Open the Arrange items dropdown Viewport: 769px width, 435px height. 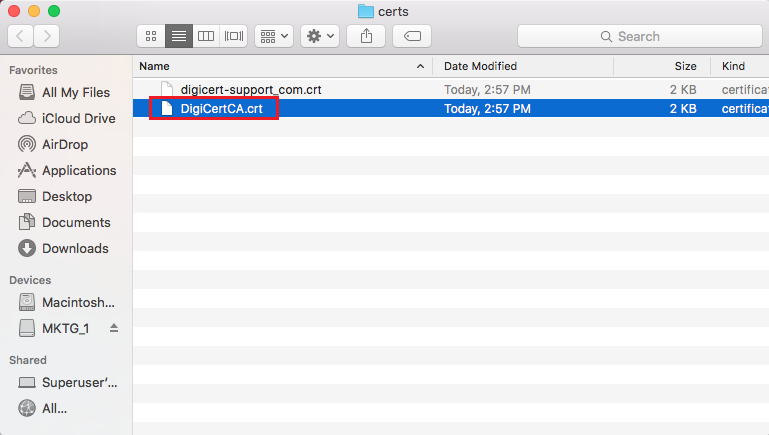coord(273,36)
